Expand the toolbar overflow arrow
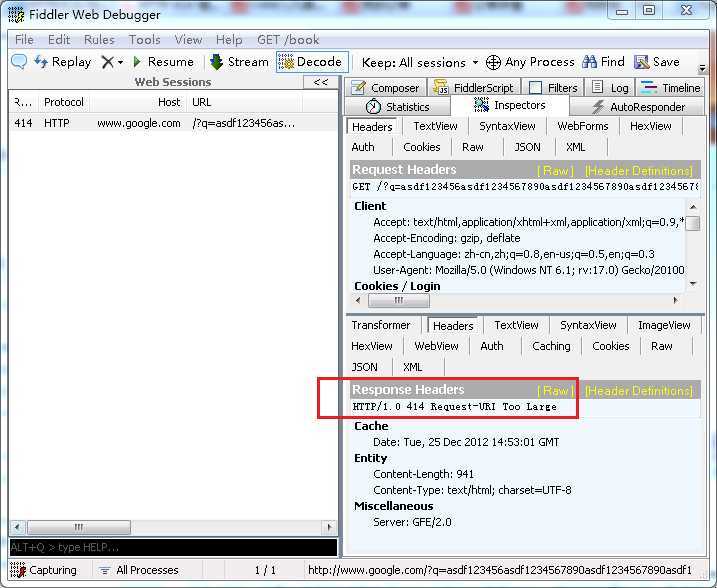The height and width of the screenshot is (588, 717). pos(702,69)
